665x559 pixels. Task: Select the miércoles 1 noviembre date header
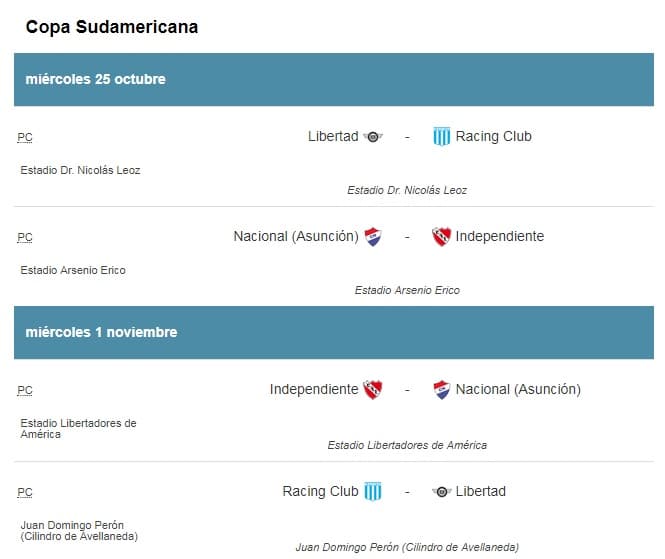(101, 332)
